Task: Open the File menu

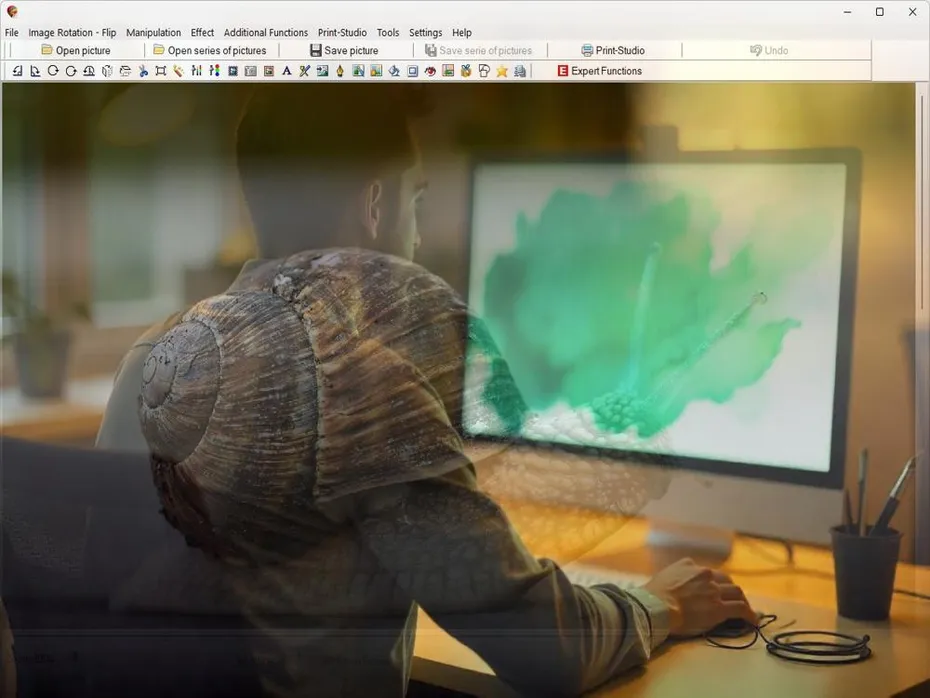Action: pyautogui.click(x=12, y=33)
